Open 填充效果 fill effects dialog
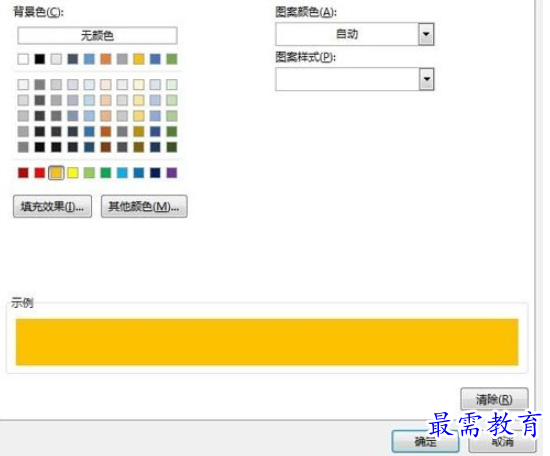The width and height of the screenshot is (550, 456). tap(53, 206)
